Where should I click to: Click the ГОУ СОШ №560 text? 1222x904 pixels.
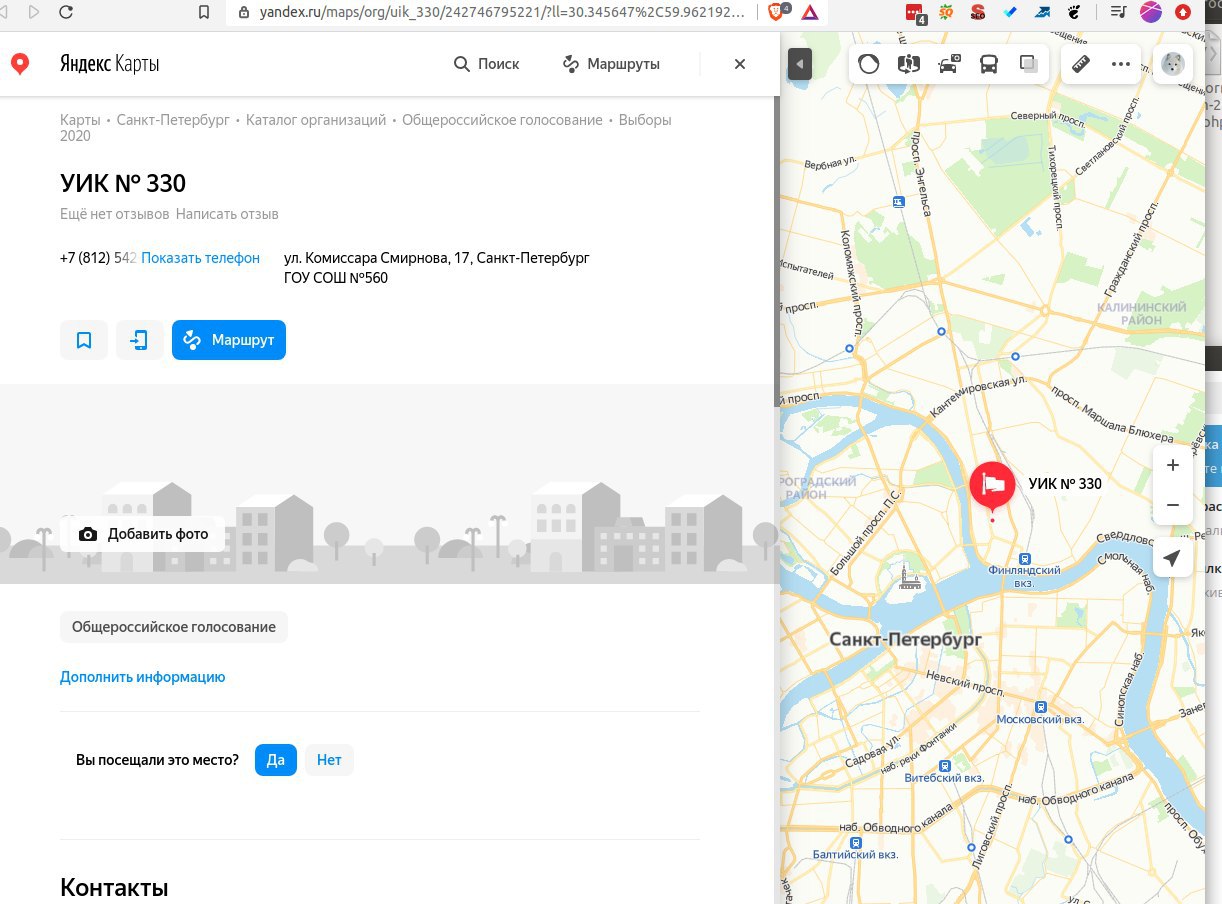[336, 278]
